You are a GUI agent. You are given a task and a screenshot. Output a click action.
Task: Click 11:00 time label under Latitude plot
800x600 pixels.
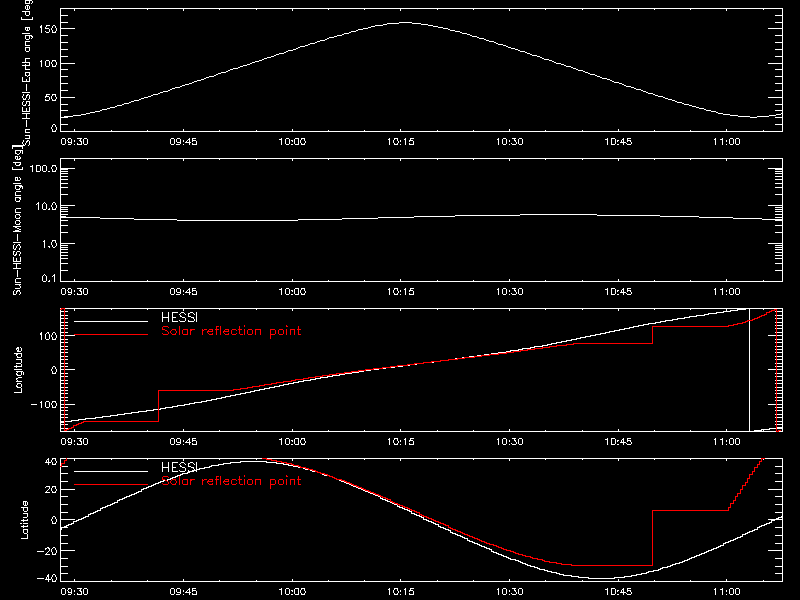pos(727,592)
